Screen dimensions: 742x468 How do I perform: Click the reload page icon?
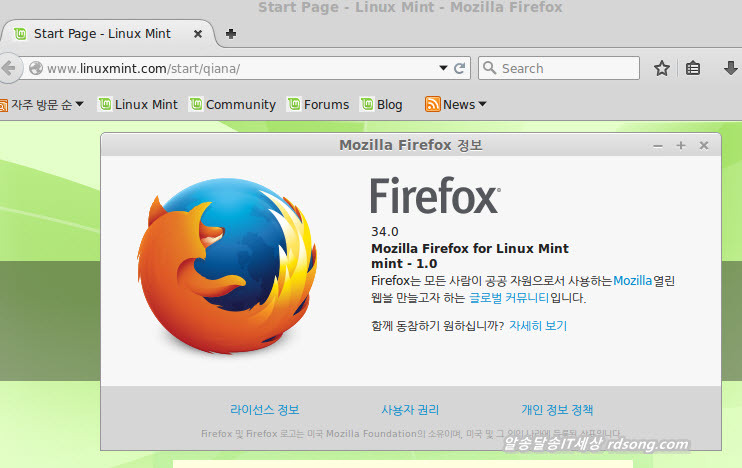[460, 68]
